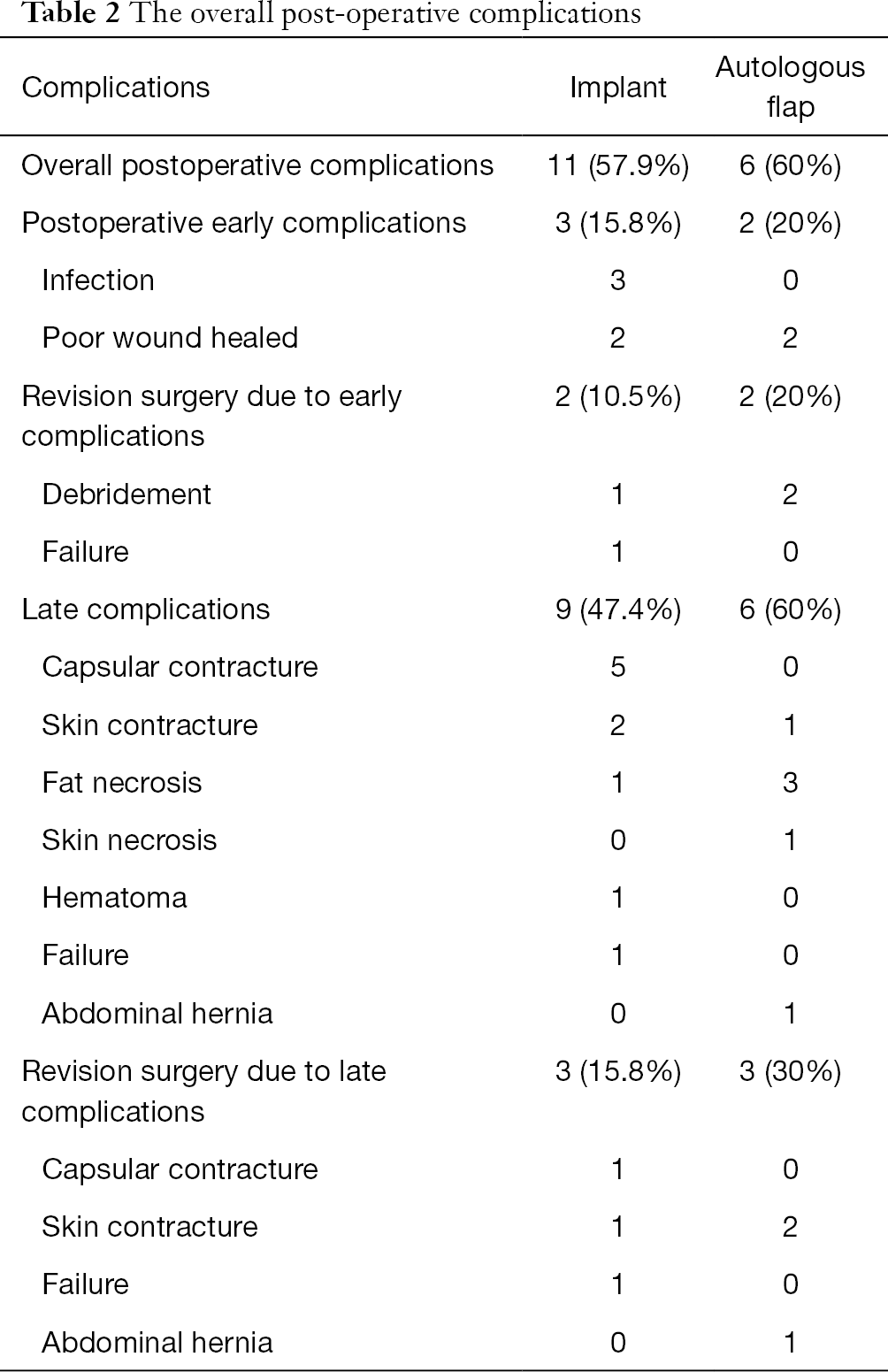
Task: Click the 2 (10.5%) implant revision value
Action: tap(618, 396)
